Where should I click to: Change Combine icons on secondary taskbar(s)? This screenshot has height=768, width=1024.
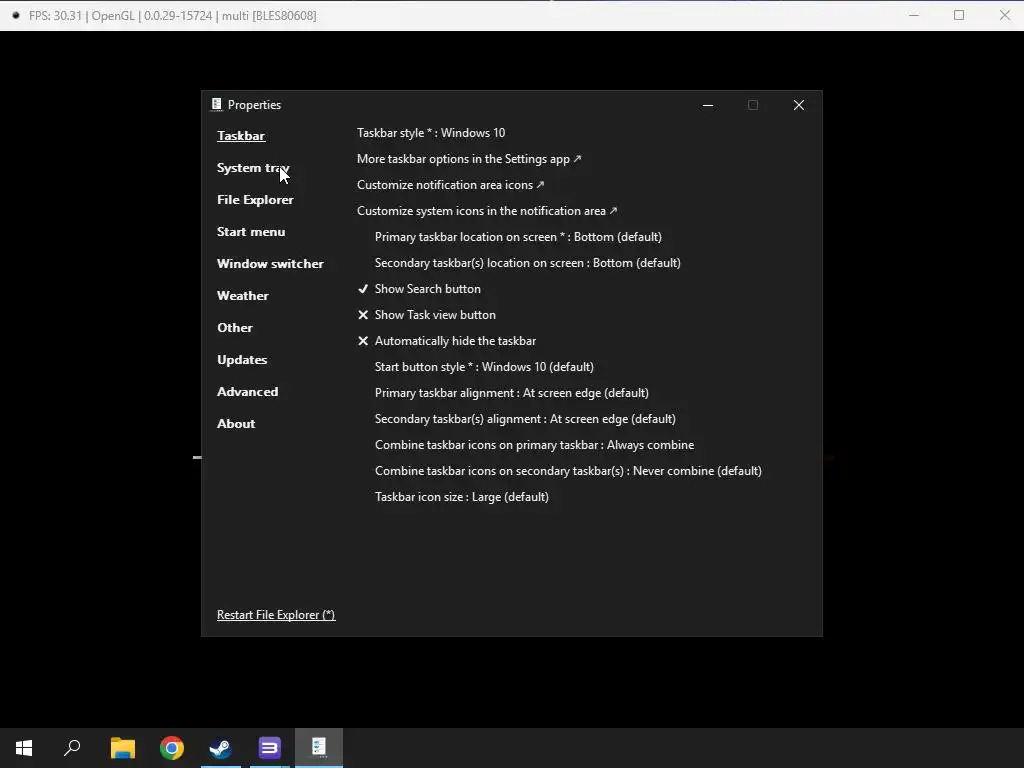(x=568, y=471)
